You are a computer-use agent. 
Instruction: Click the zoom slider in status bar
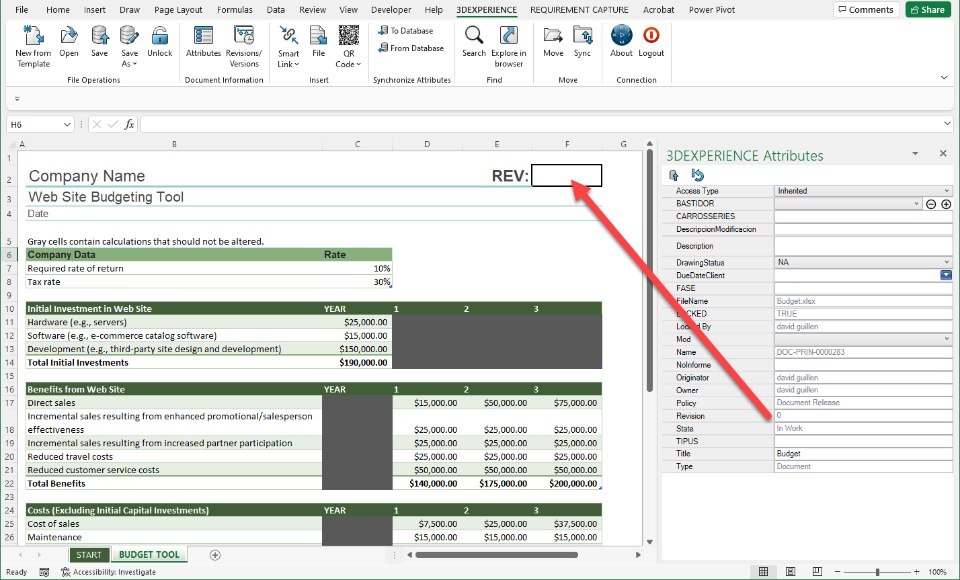(878, 572)
